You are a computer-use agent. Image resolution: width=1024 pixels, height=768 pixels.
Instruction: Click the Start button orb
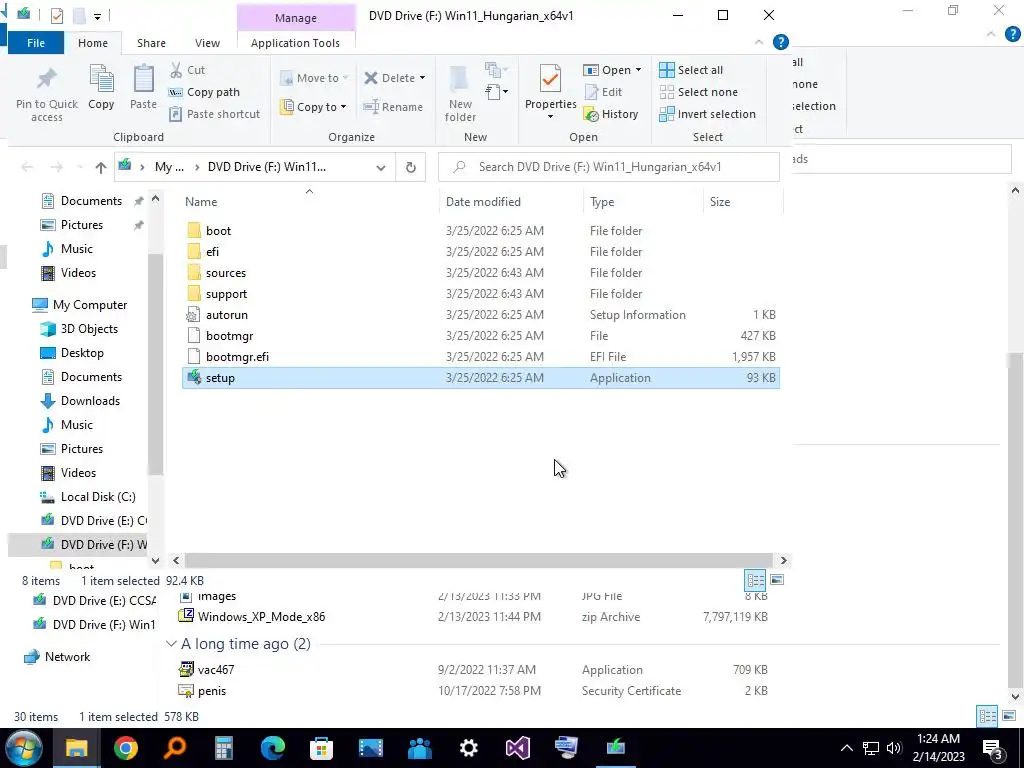pos(24,748)
